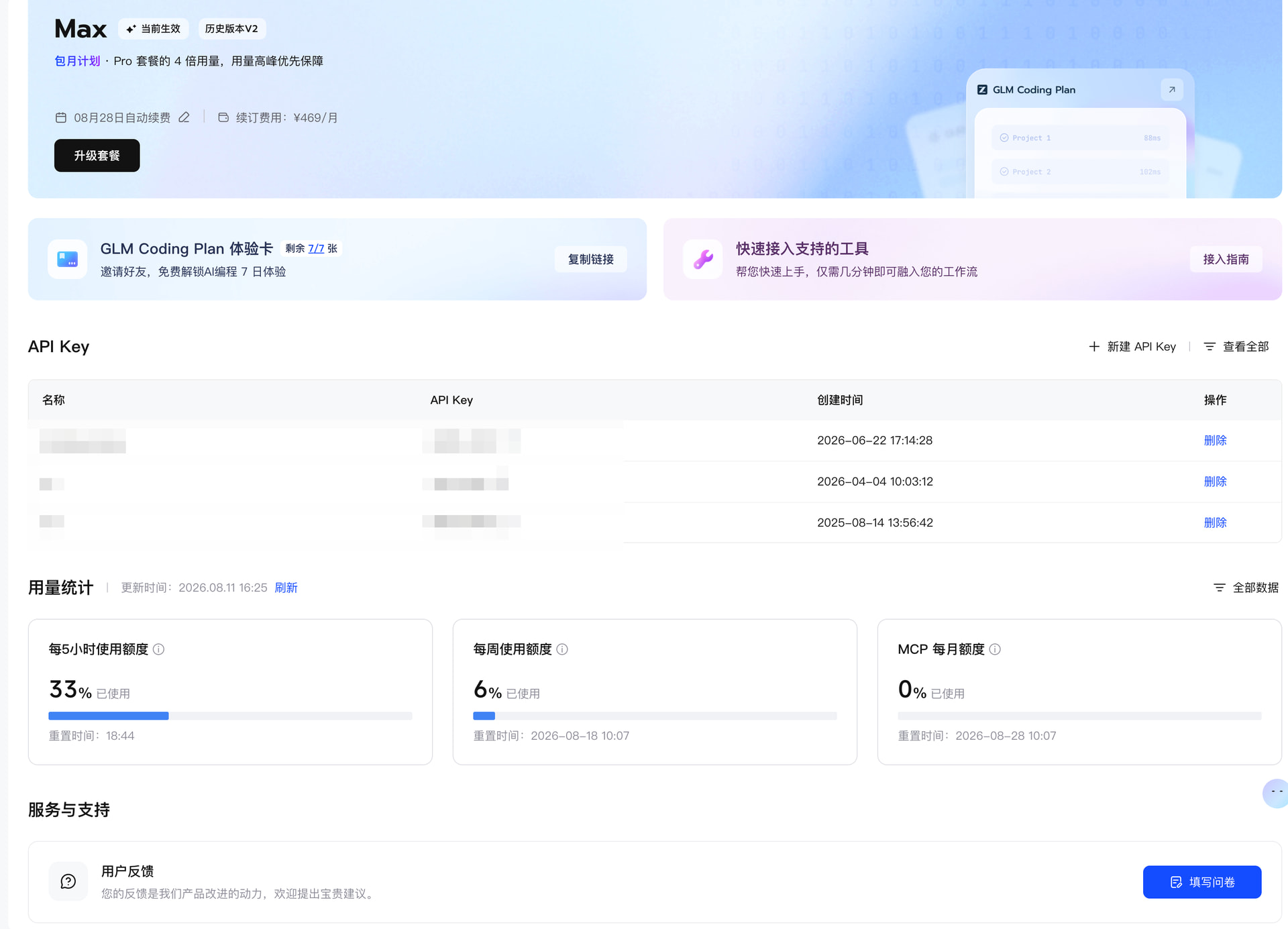Select the 当前生效 tag
This screenshot has height=929, width=1288.
[x=154, y=29]
